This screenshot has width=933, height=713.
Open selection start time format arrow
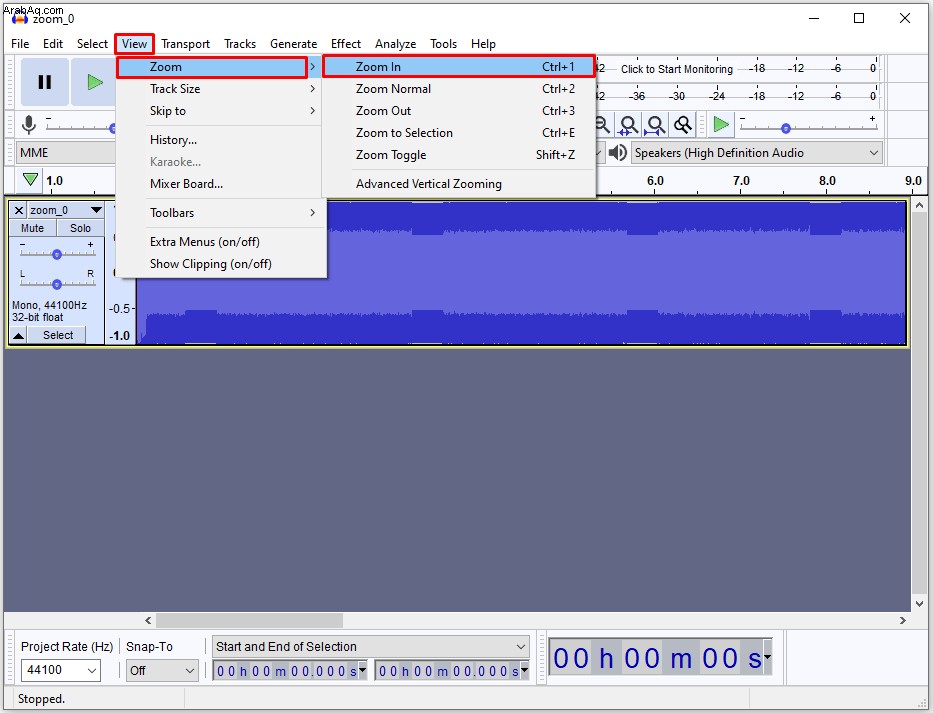click(362, 671)
